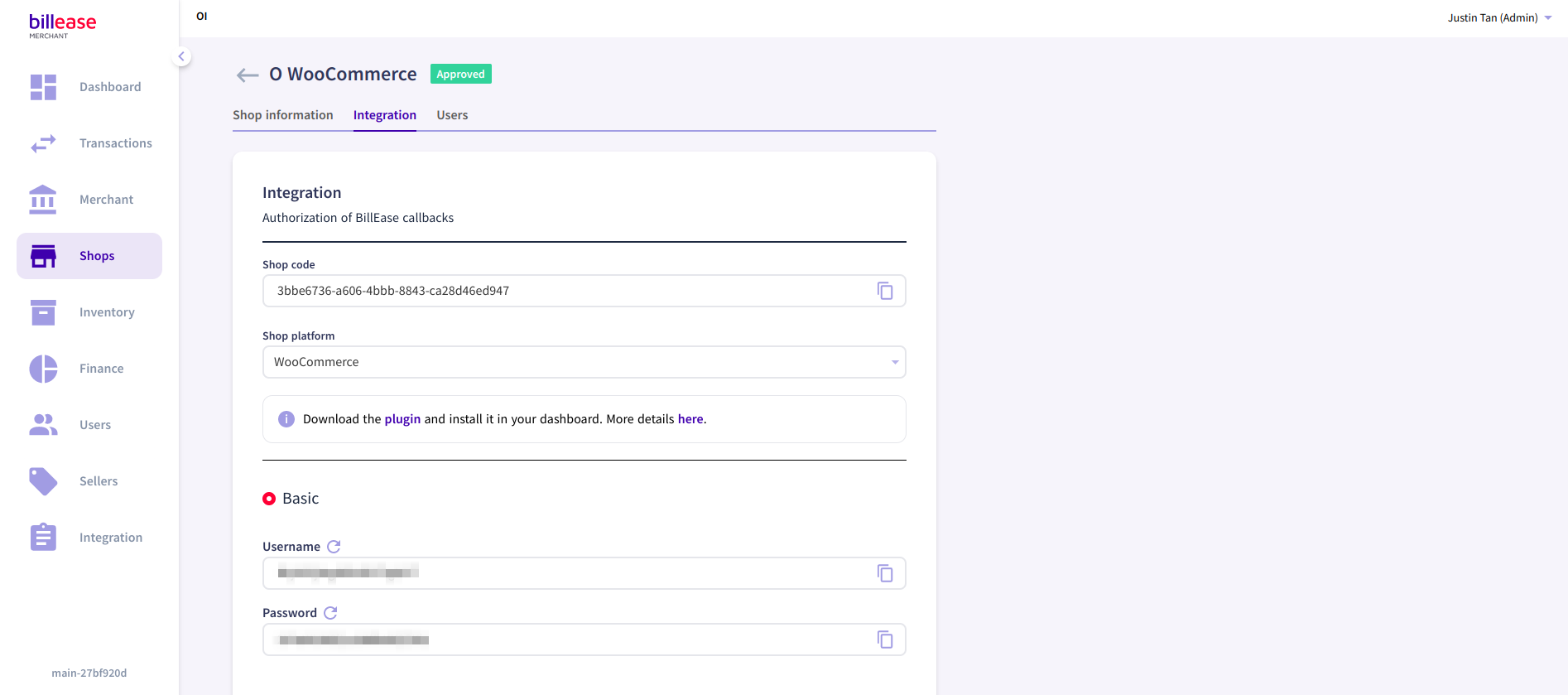Copy the Username value
Image resolution: width=1568 pixels, height=695 pixels.
point(885,573)
